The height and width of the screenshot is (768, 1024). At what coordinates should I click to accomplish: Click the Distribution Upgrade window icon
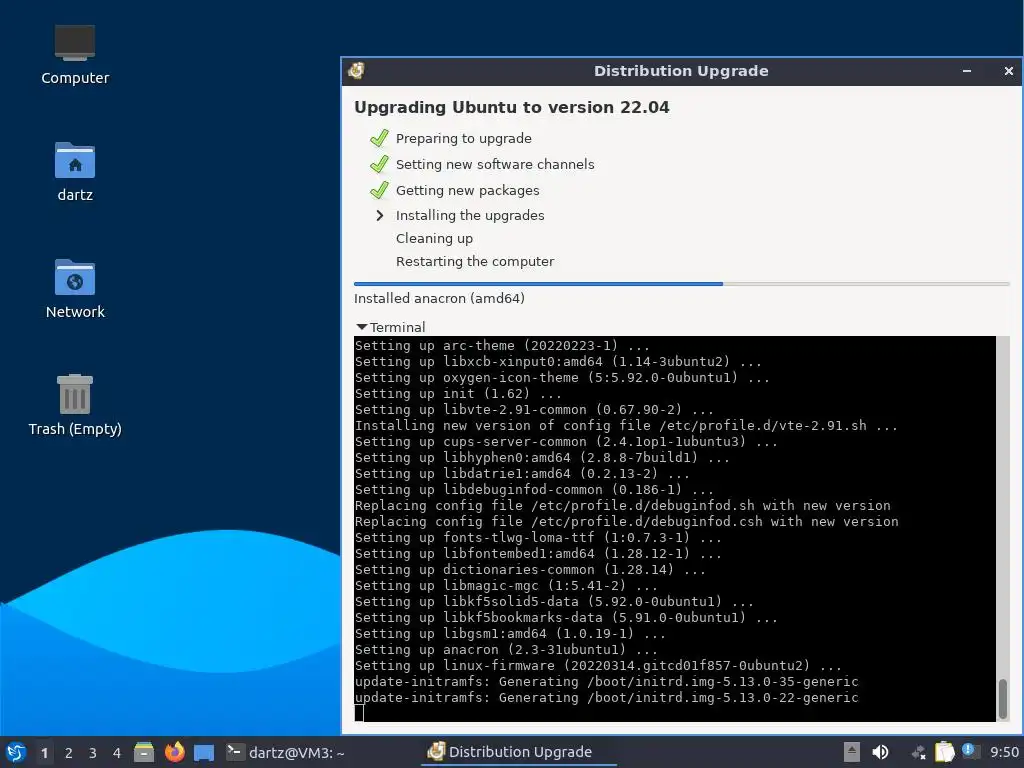click(357, 71)
